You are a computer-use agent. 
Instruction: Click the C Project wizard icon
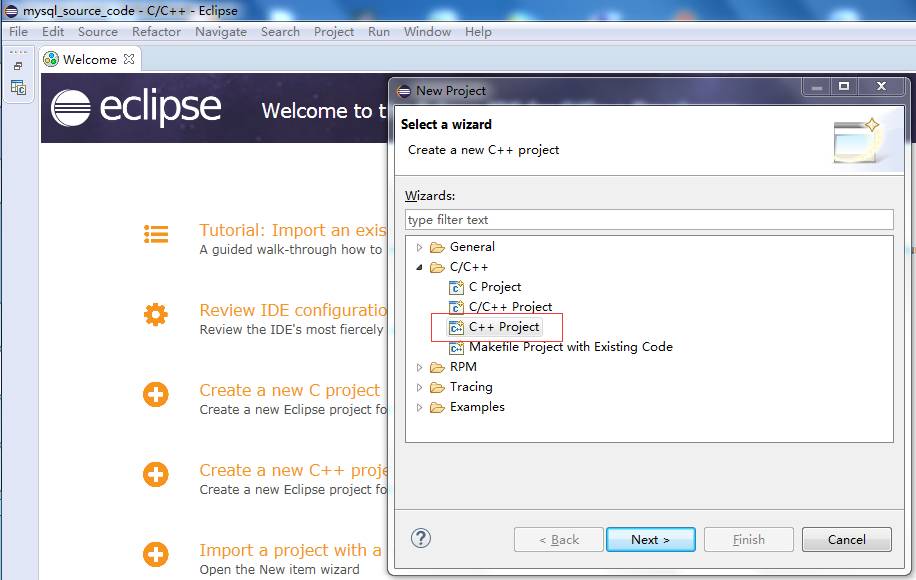point(456,287)
